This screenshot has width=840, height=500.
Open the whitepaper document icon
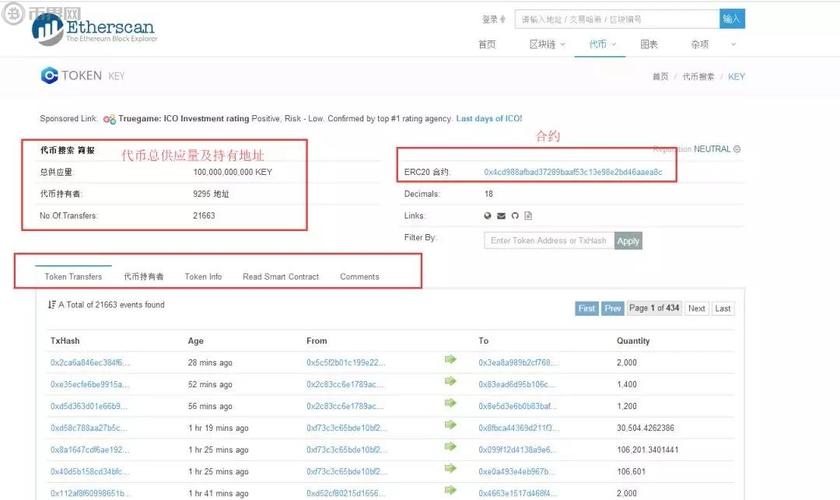(x=528, y=215)
